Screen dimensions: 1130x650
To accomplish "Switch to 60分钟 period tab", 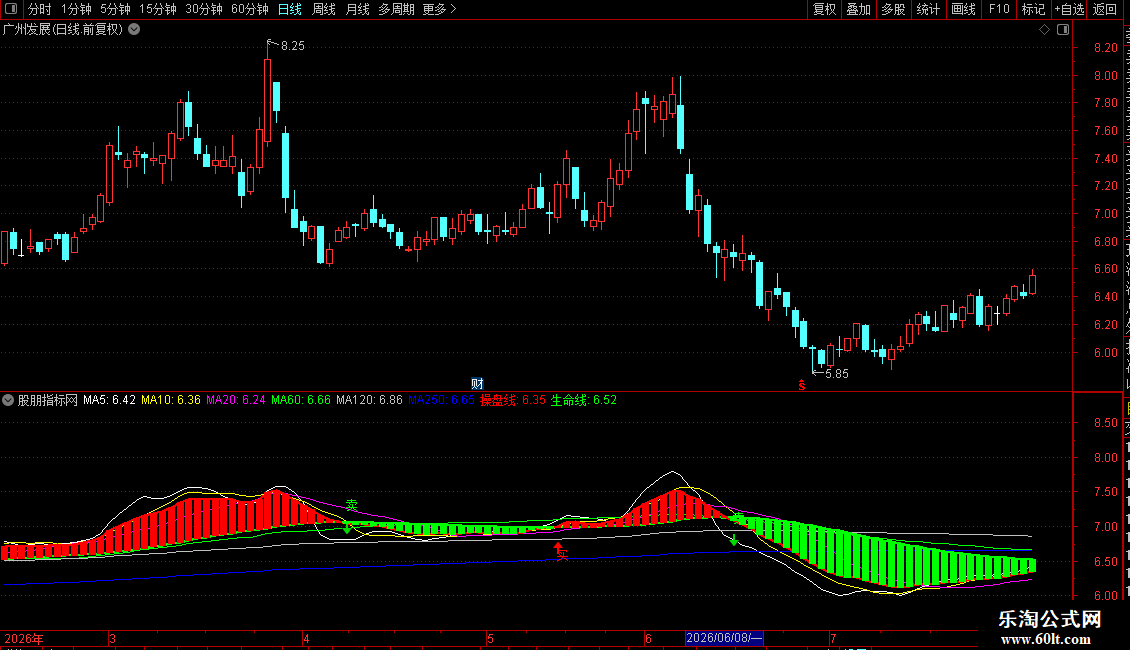I will point(249,9).
